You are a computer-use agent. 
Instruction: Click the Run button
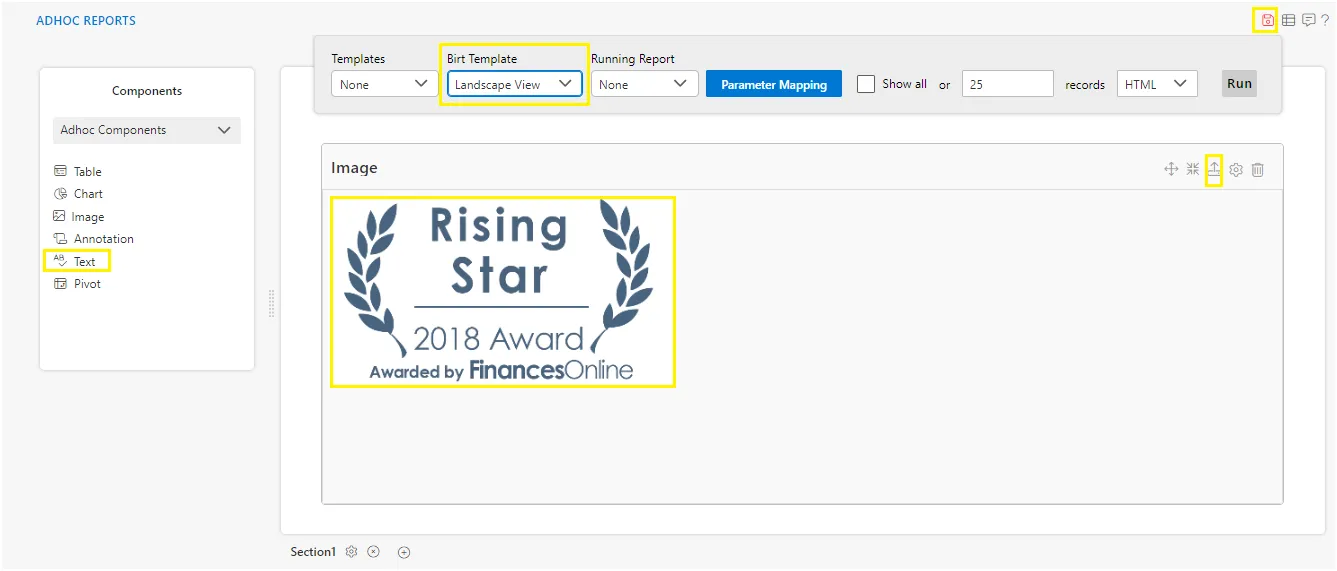[1239, 84]
